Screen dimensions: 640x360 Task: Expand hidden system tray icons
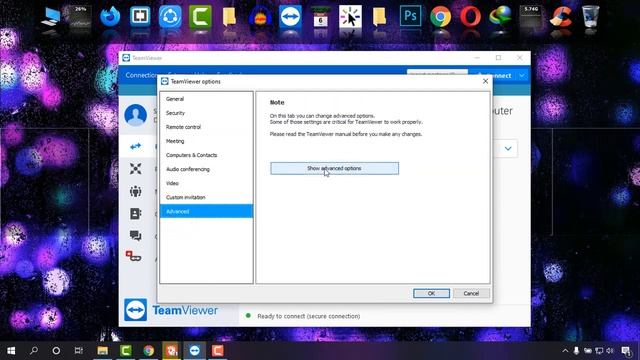click(565, 351)
